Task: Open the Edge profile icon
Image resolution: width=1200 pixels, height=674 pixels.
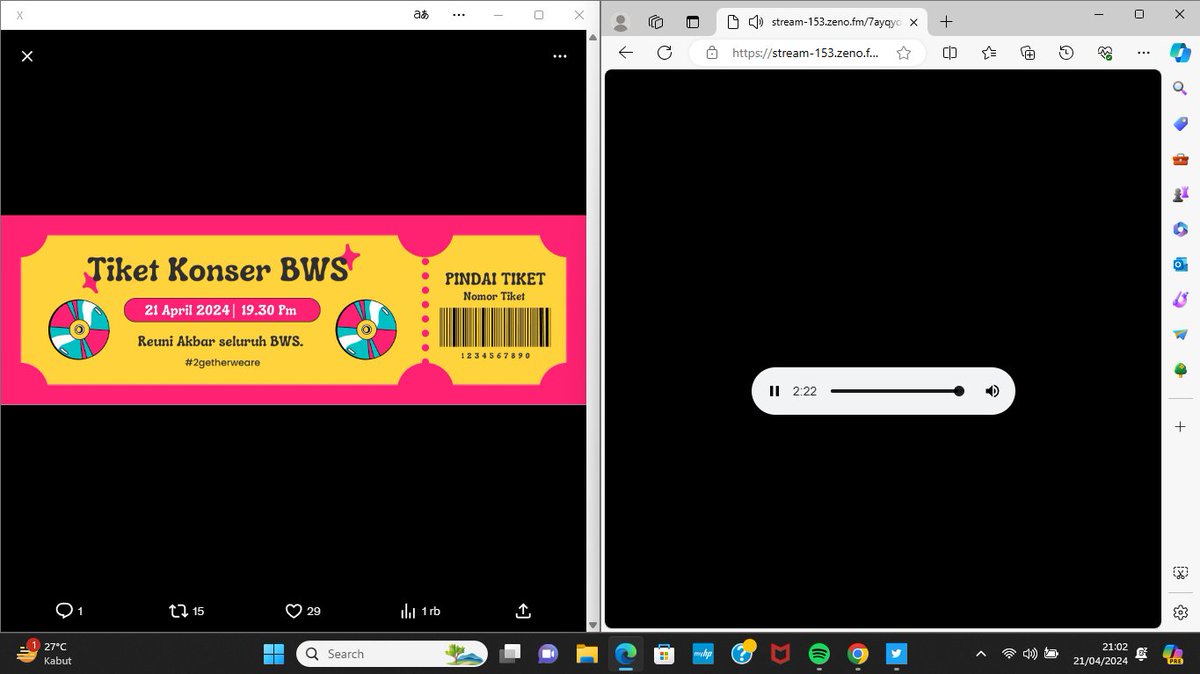Action: pyautogui.click(x=620, y=22)
